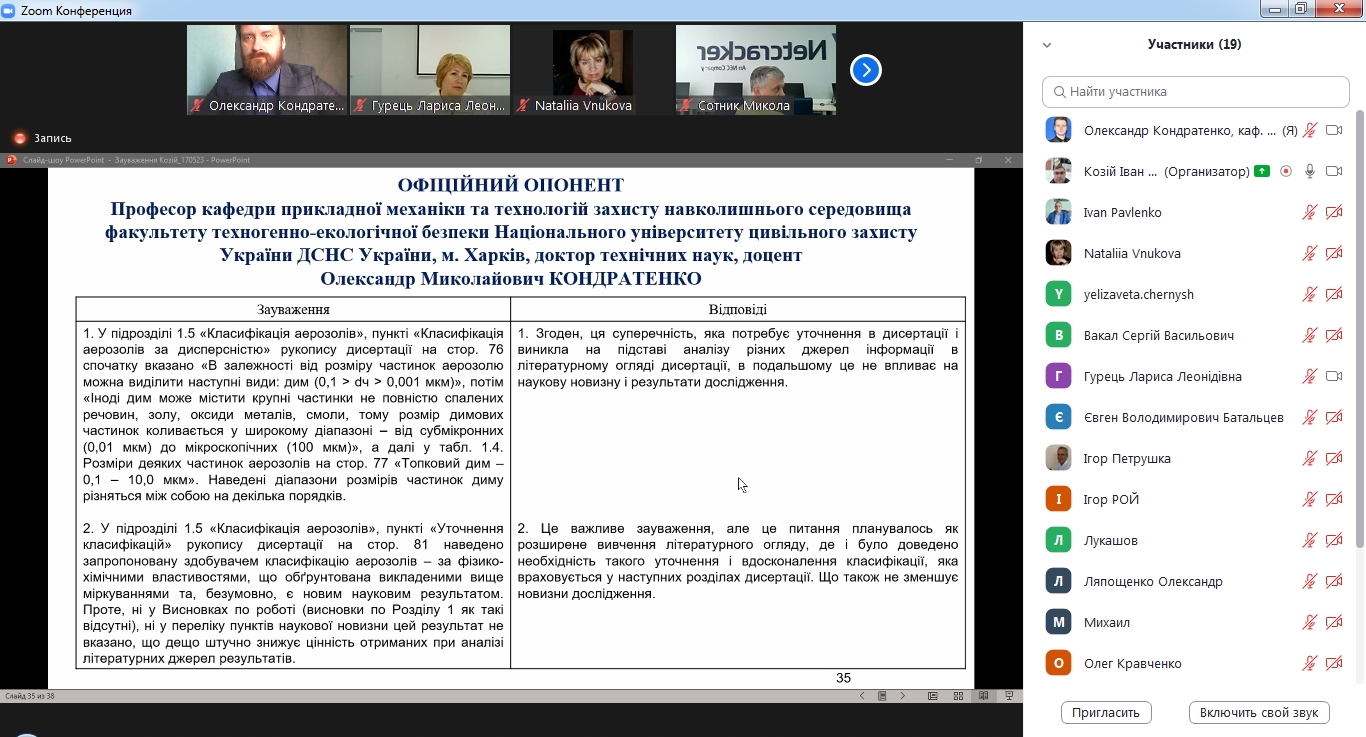
Task: Switch to slide sorter view in PowerPoint status bar
Action: [x=958, y=696]
